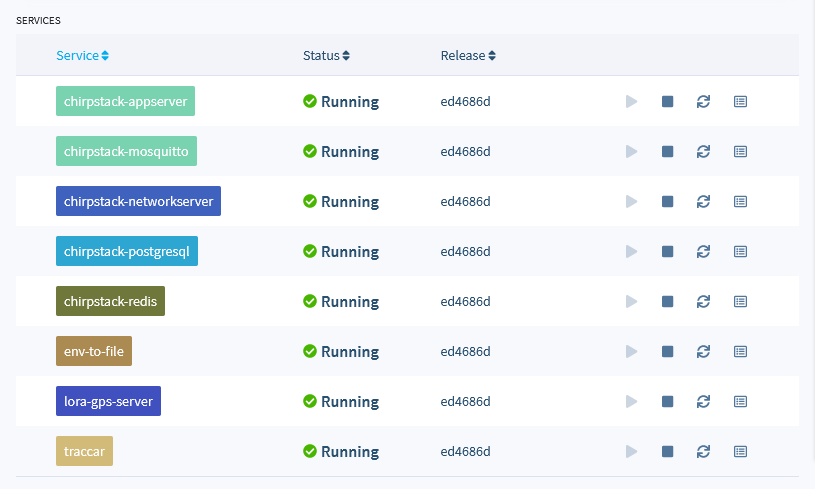Select the traccar service label
Image resolution: width=815 pixels, height=489 pixels.
pyautogui.click(x=84, y=451)
